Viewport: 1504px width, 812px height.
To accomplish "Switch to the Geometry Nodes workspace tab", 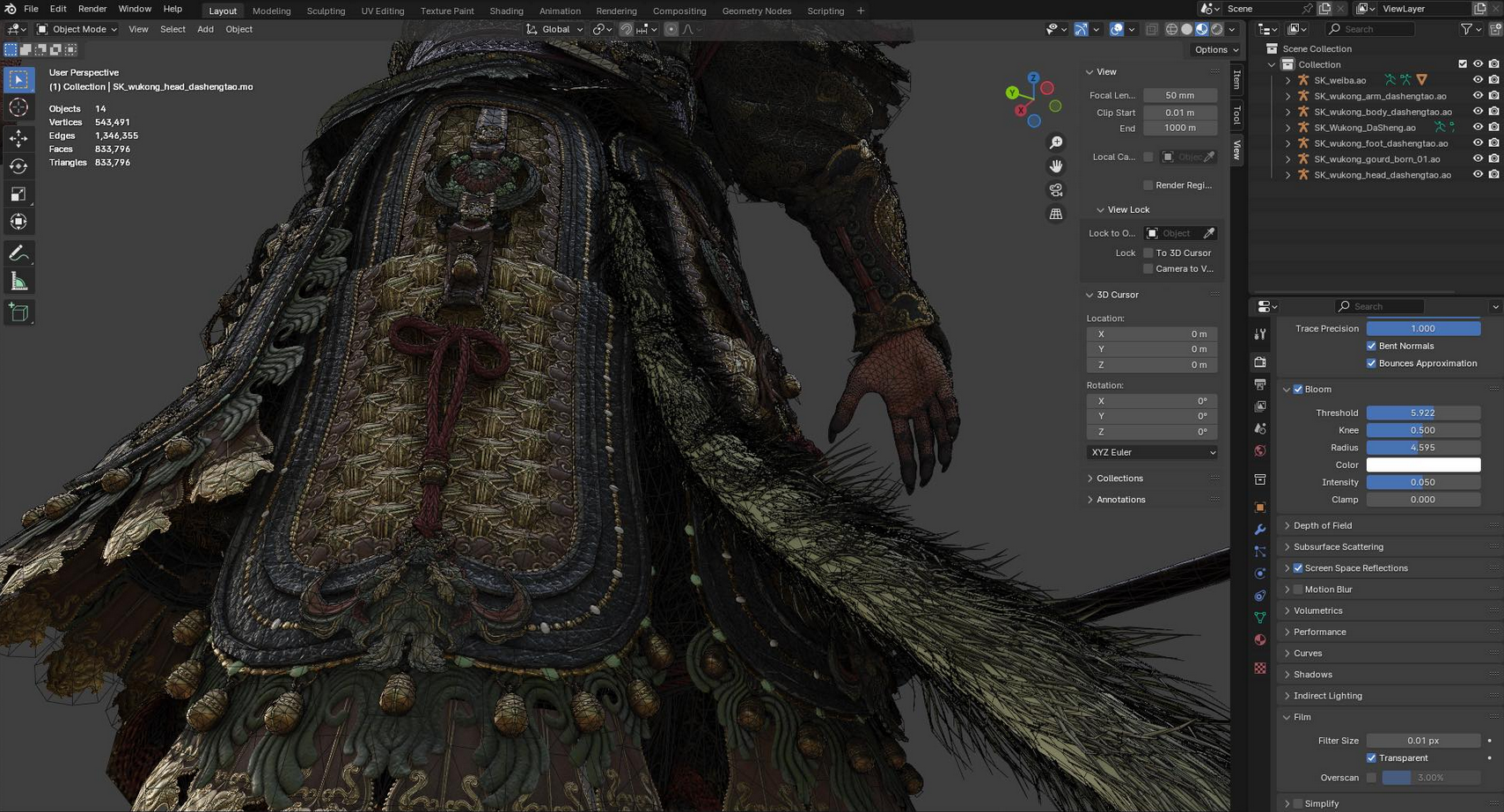I will [756, 11].
